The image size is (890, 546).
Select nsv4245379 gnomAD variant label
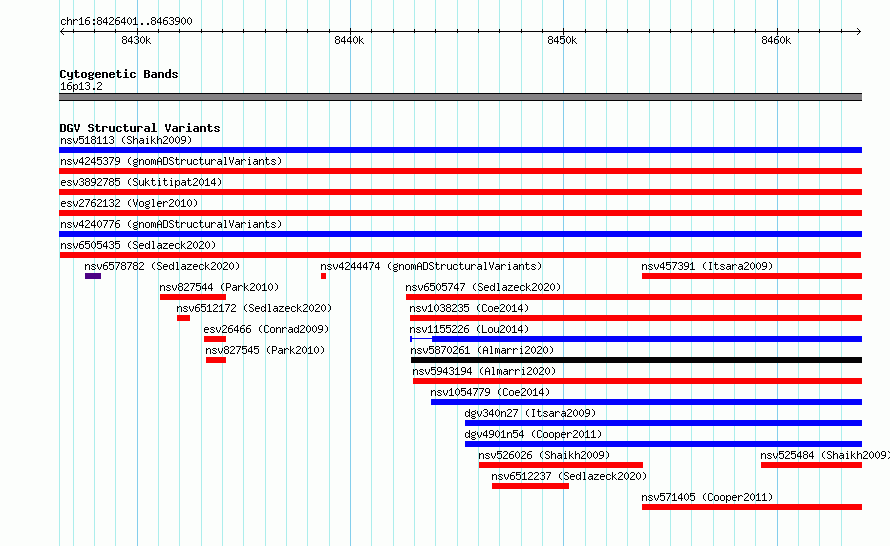(171, 161)
